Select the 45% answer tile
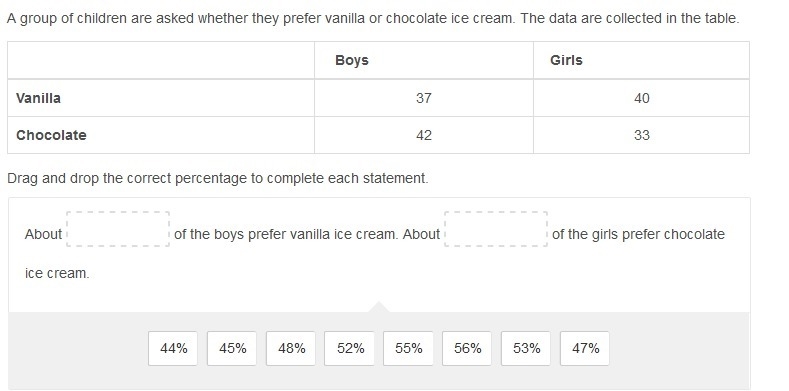This screenshot has width=789, height=391. [x=232, y=348]
